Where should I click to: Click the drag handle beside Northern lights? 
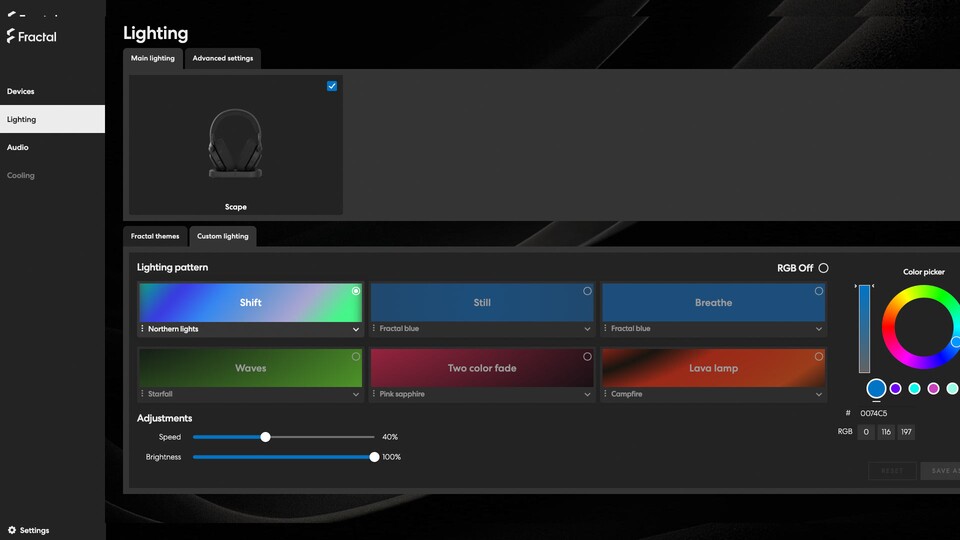coord(142,329)
